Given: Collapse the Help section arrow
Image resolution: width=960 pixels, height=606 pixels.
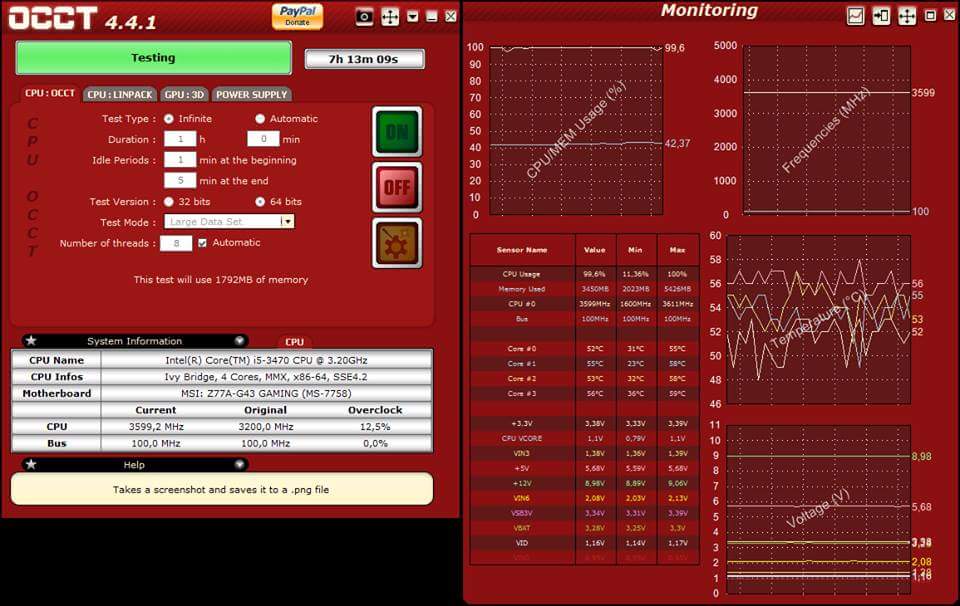Looking at the screenshot, I should 239,465.
